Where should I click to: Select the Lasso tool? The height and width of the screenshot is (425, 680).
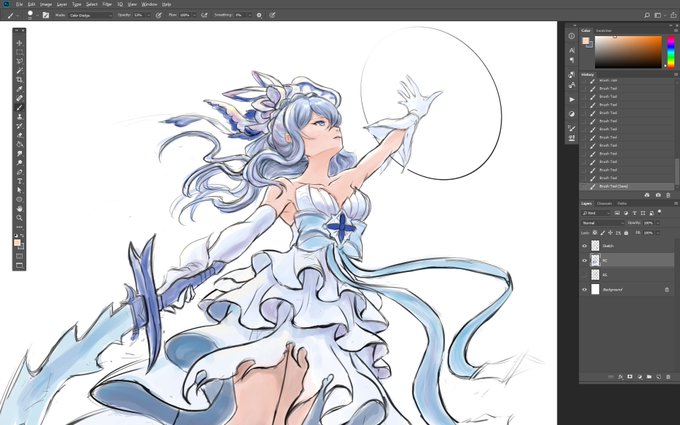(19, 61)
